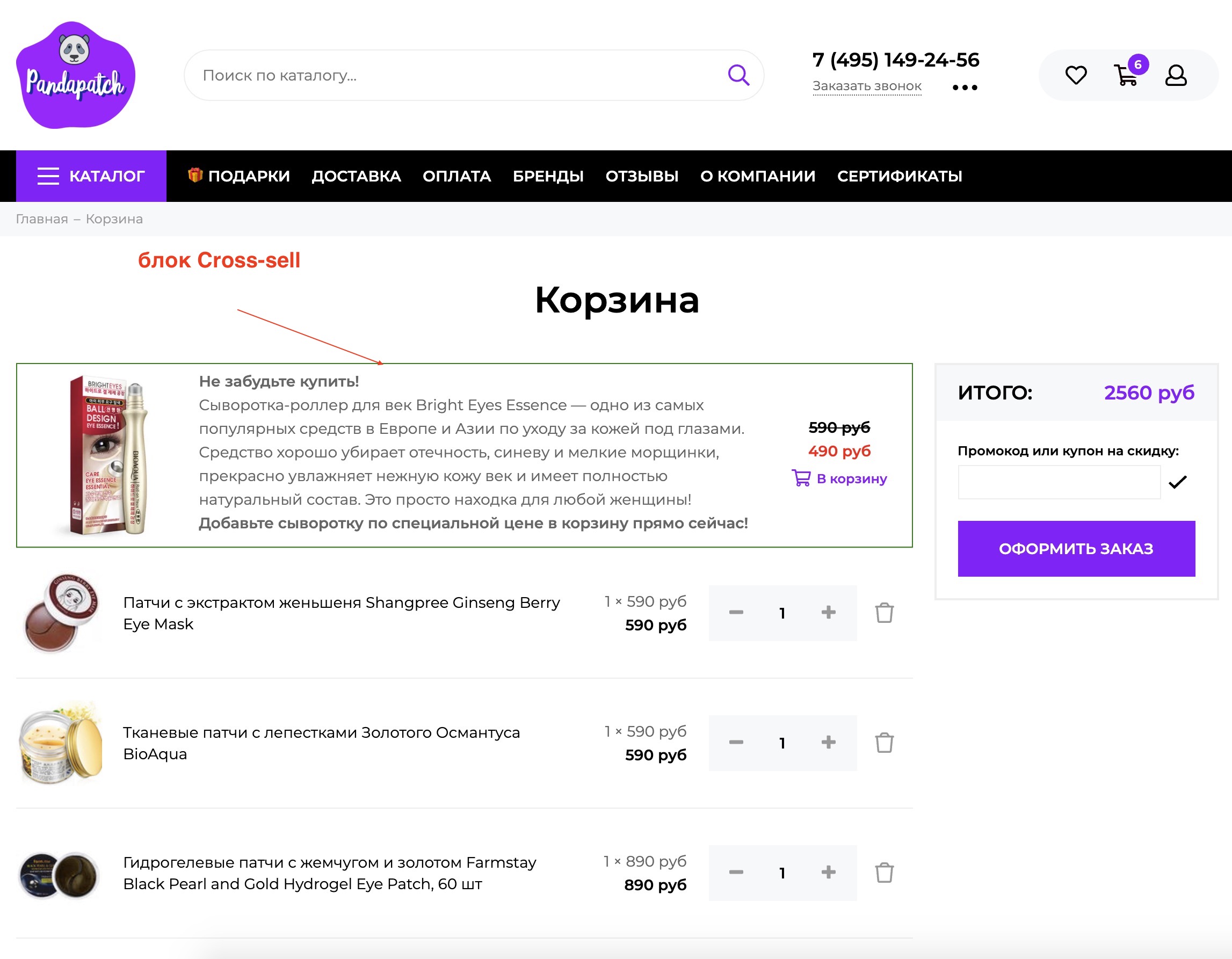Click the search magnifier icon

(x=738, y=75)
